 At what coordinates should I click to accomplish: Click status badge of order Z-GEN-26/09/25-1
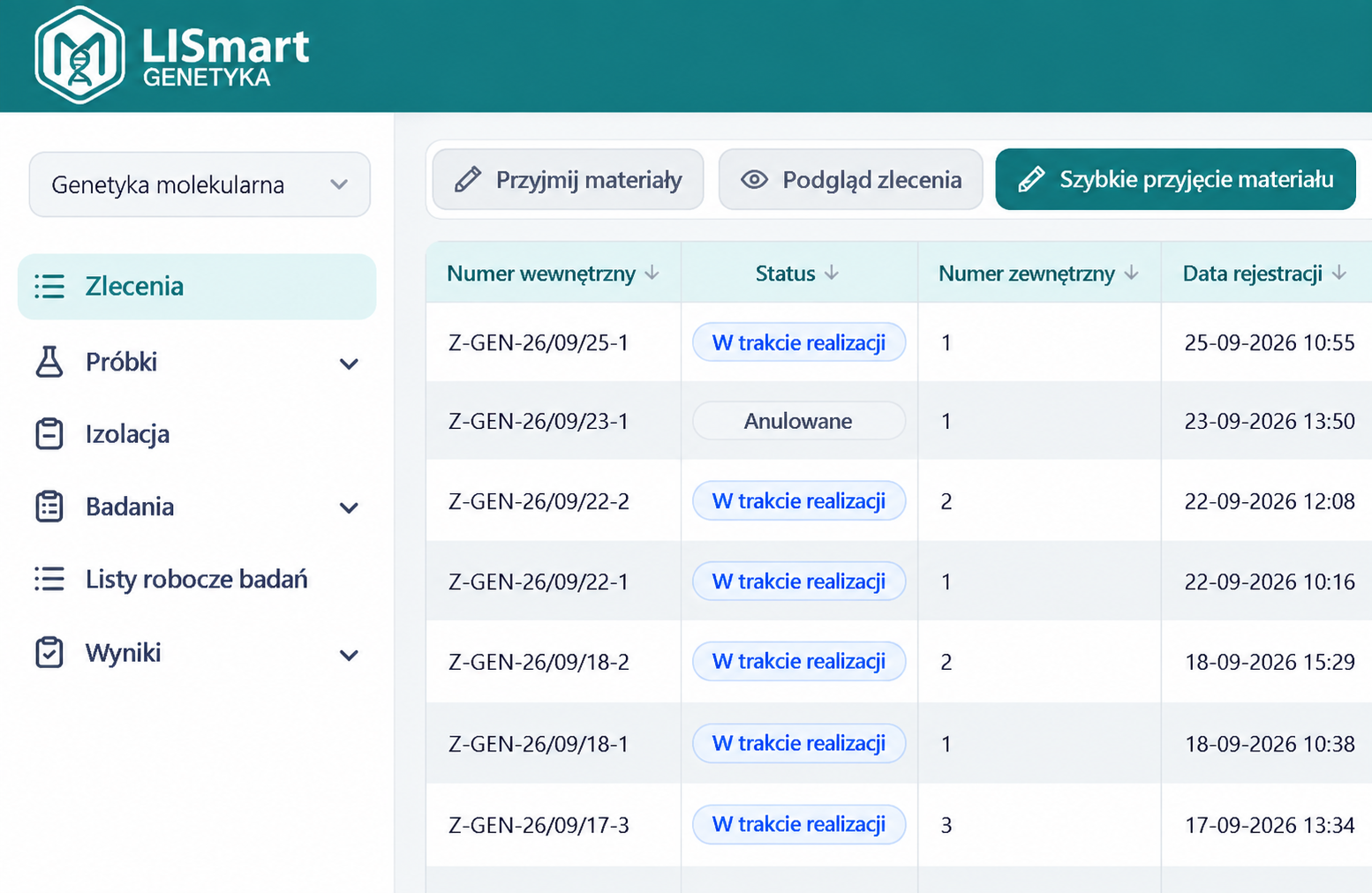[x=799, y=342]
